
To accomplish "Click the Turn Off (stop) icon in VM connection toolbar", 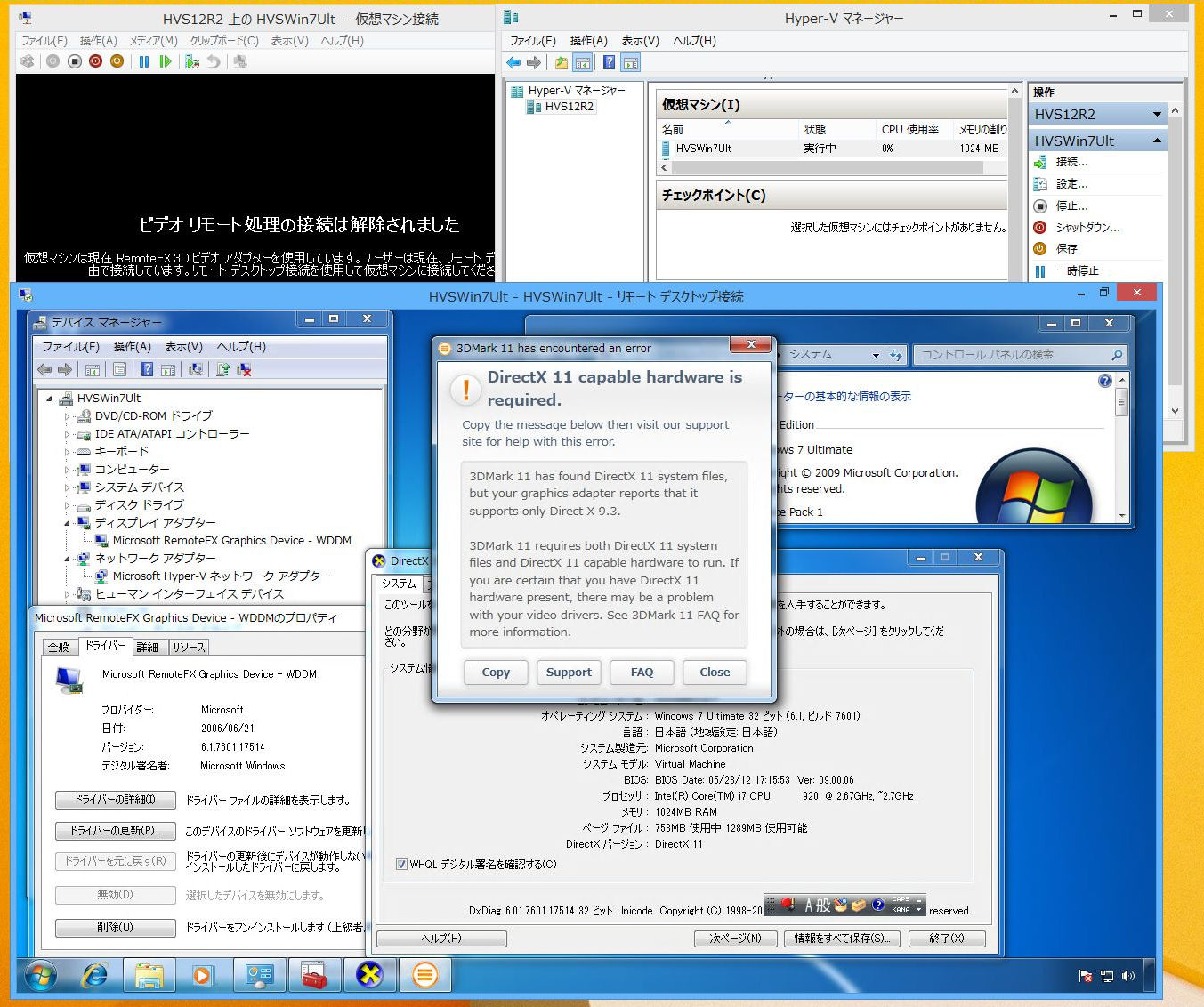I will point(75,61).
